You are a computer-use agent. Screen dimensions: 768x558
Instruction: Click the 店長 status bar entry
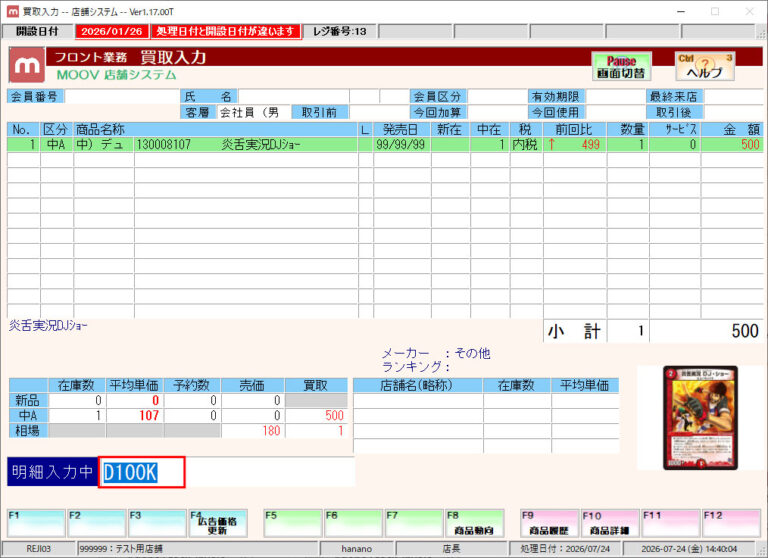451,549
